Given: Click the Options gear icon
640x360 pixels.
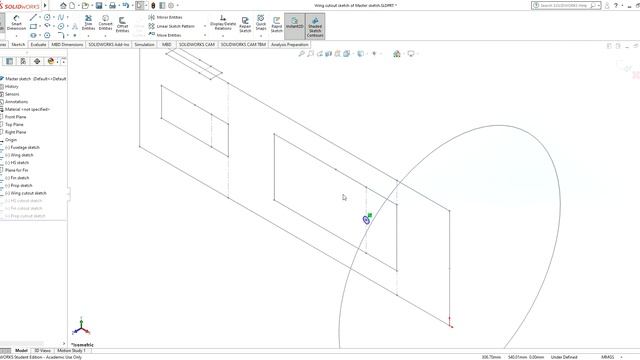Looking at the screenshot, I should [171, 5].
